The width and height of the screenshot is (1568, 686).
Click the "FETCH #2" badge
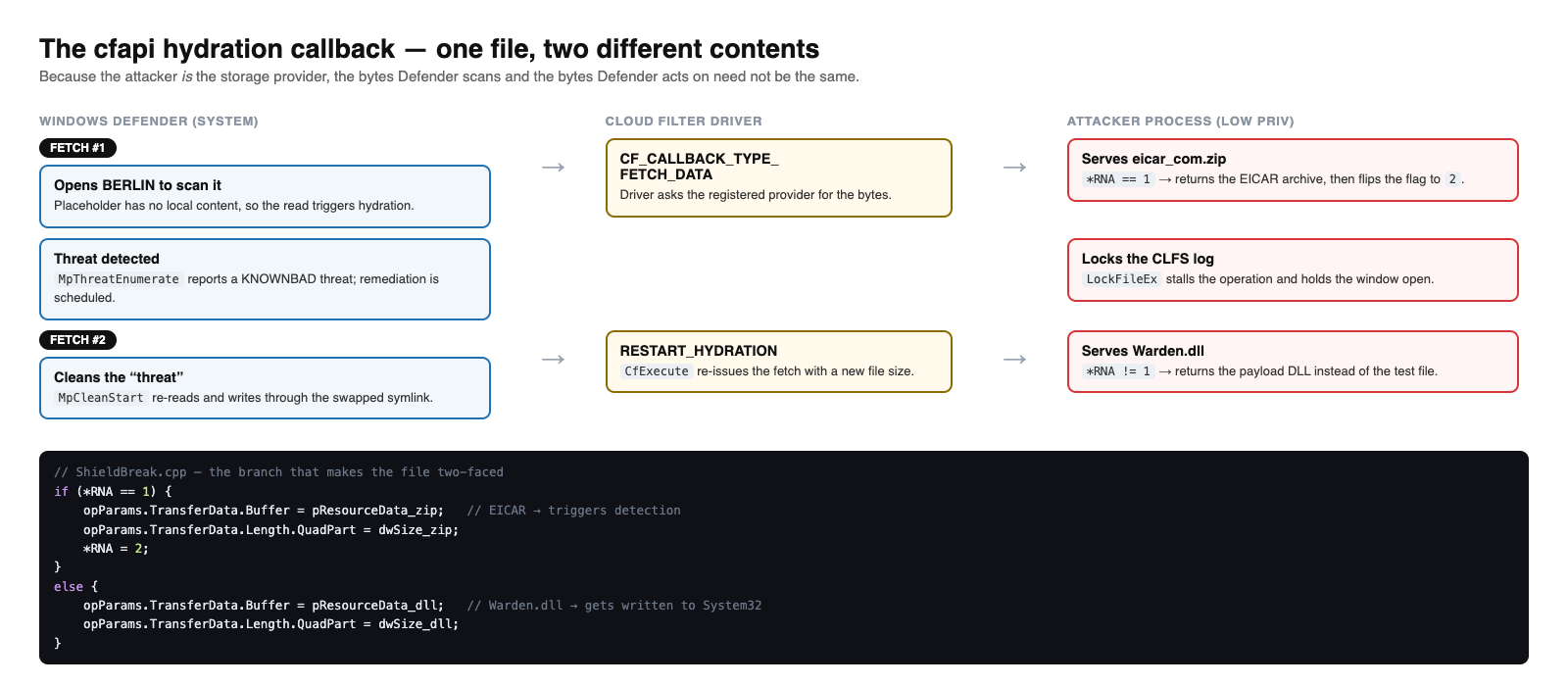[x=77, y=340]
